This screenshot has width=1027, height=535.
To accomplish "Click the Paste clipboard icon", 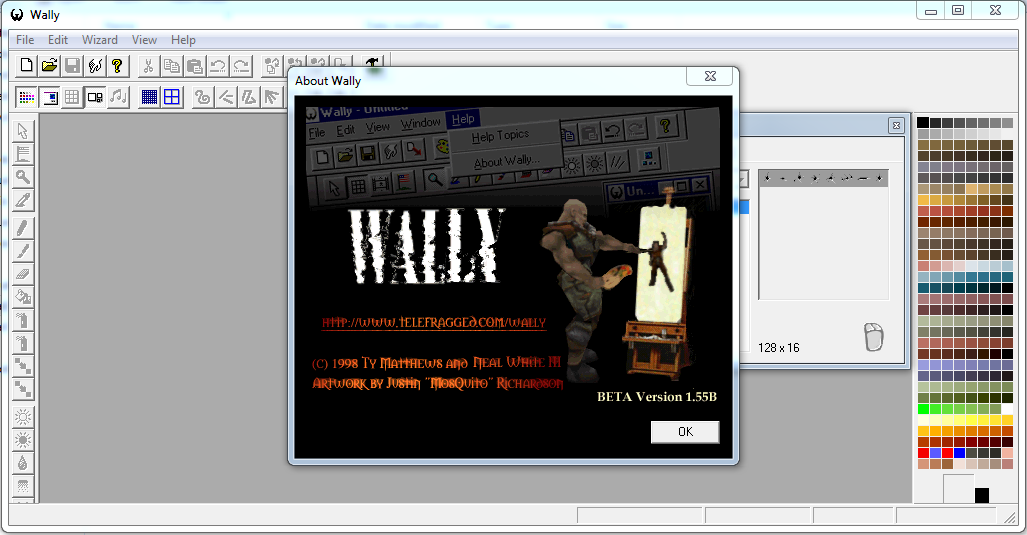I will 195,65.
